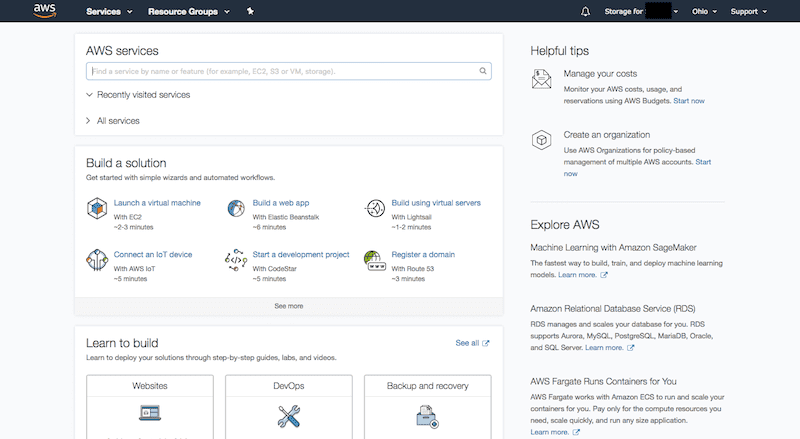Screen dimensions: 800x439
Task: Focus the Find a service search field
Action: 289,71
